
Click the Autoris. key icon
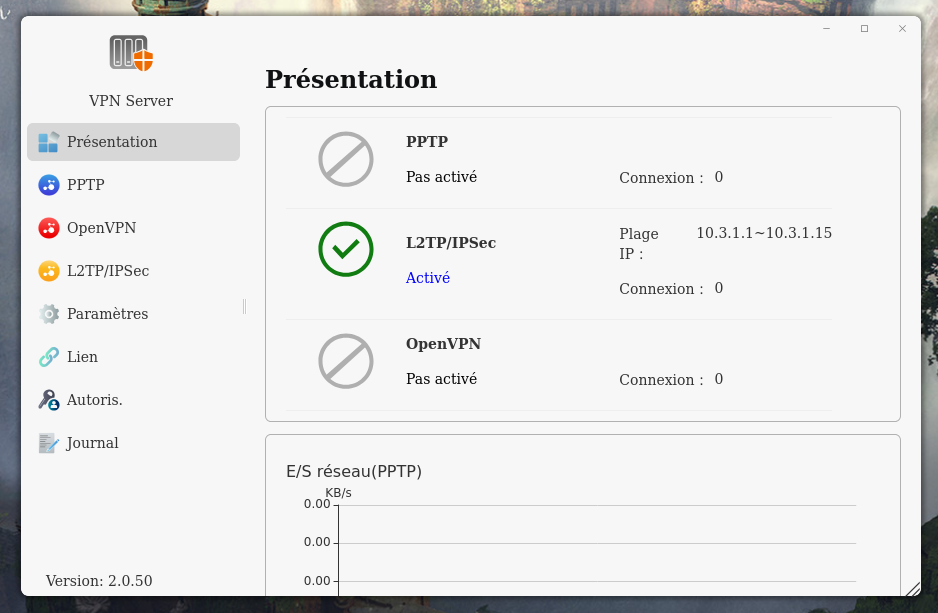48,400
